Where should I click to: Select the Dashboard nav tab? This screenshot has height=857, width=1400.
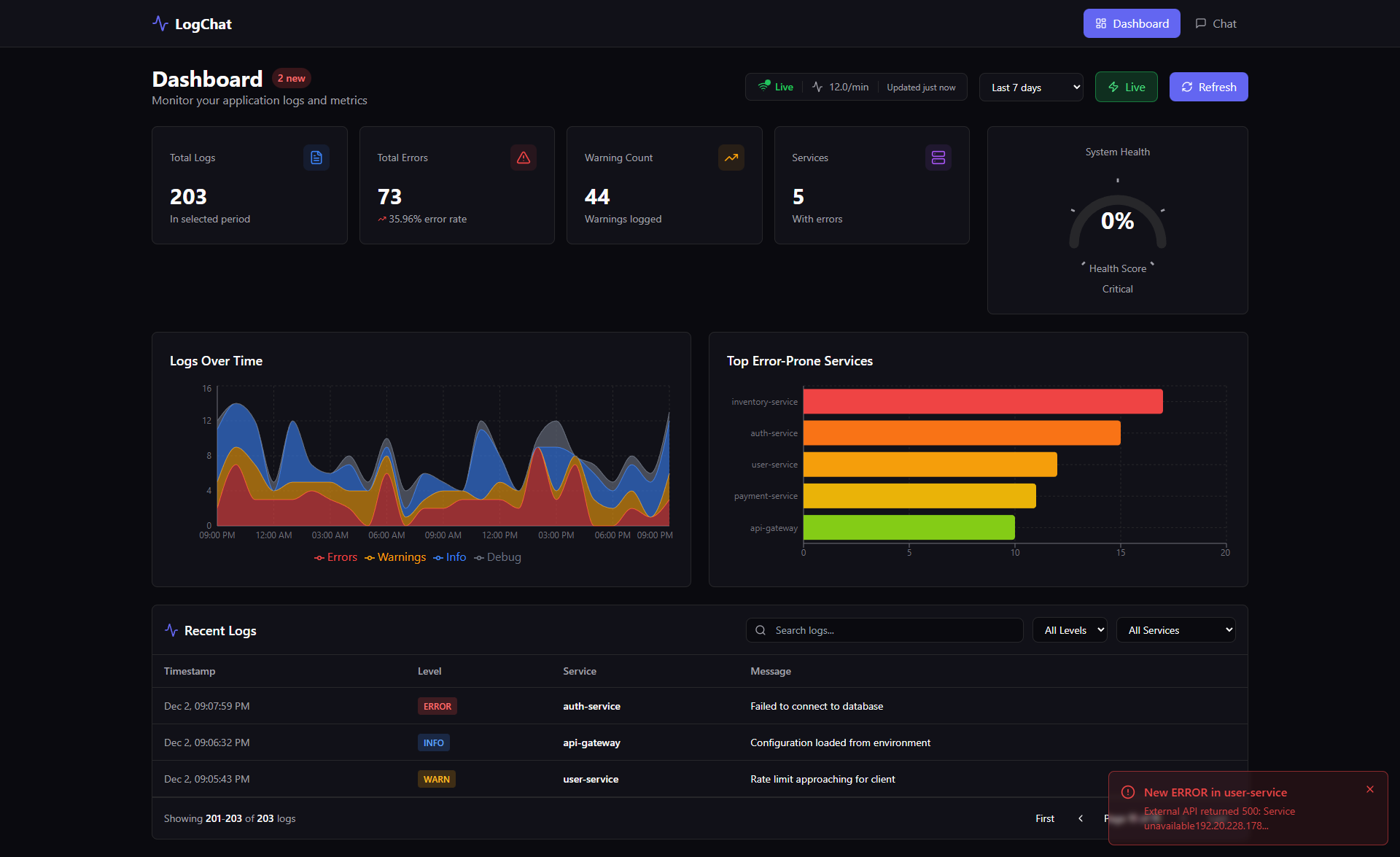click(1132, 23)
